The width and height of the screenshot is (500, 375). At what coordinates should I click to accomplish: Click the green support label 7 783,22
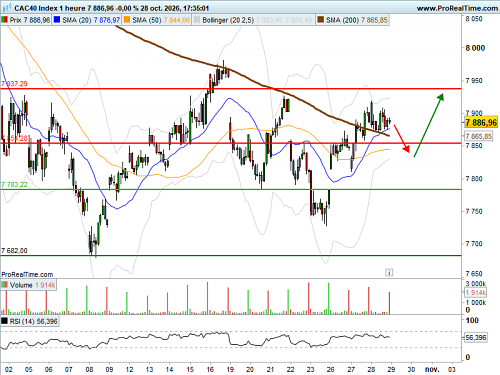[x=14, y=184]
